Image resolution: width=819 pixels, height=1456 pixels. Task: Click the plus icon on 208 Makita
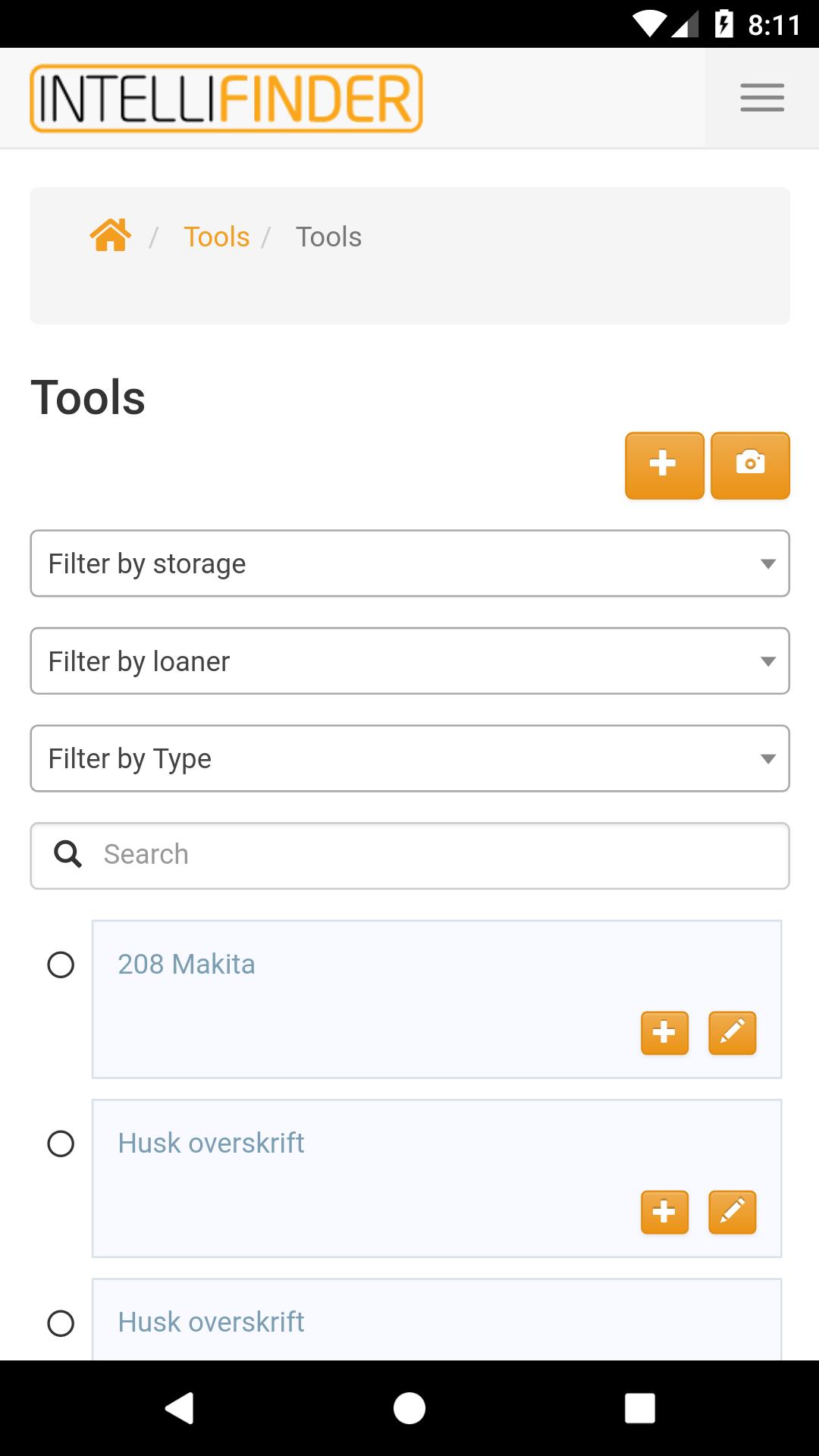pyautogui.click(x=664, y=1033)
